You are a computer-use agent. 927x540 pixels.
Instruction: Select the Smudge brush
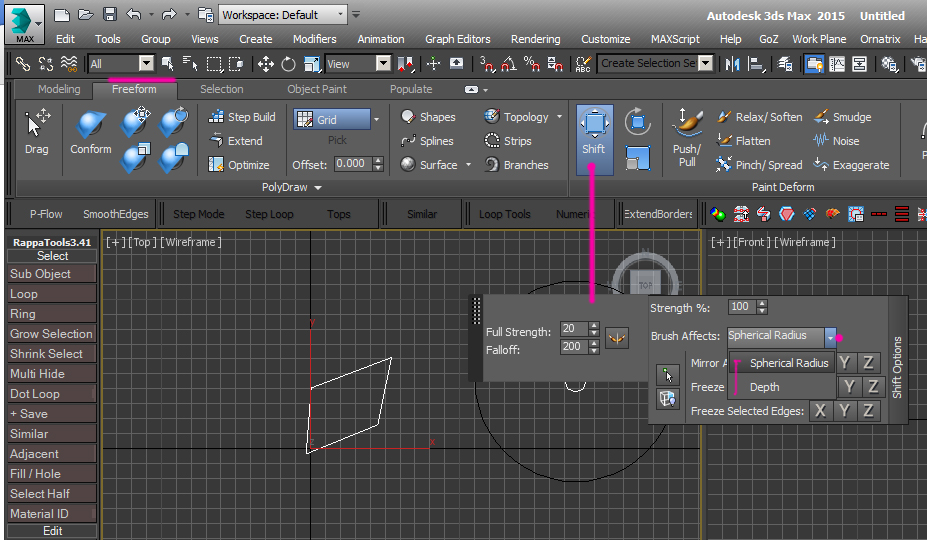[842, 117]
